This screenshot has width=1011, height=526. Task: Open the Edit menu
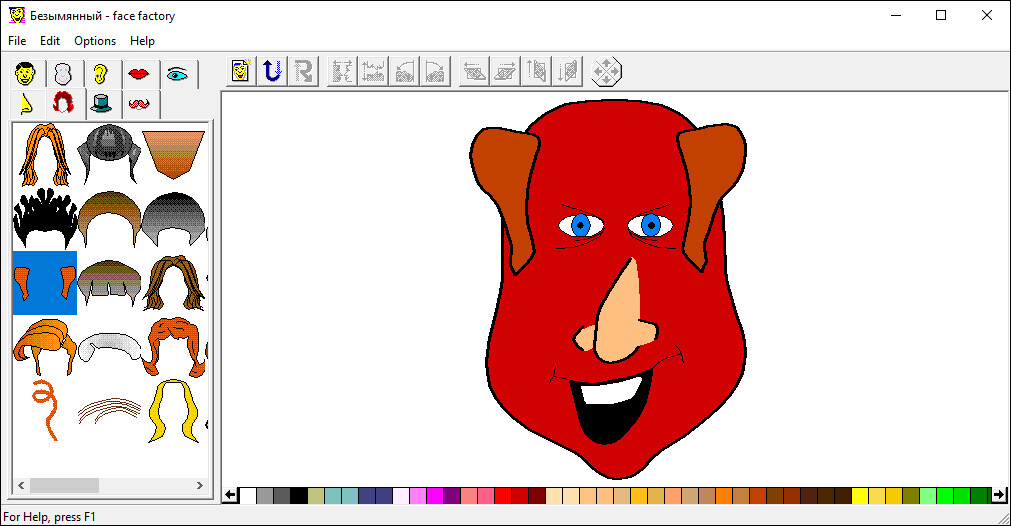coord(50,41)
